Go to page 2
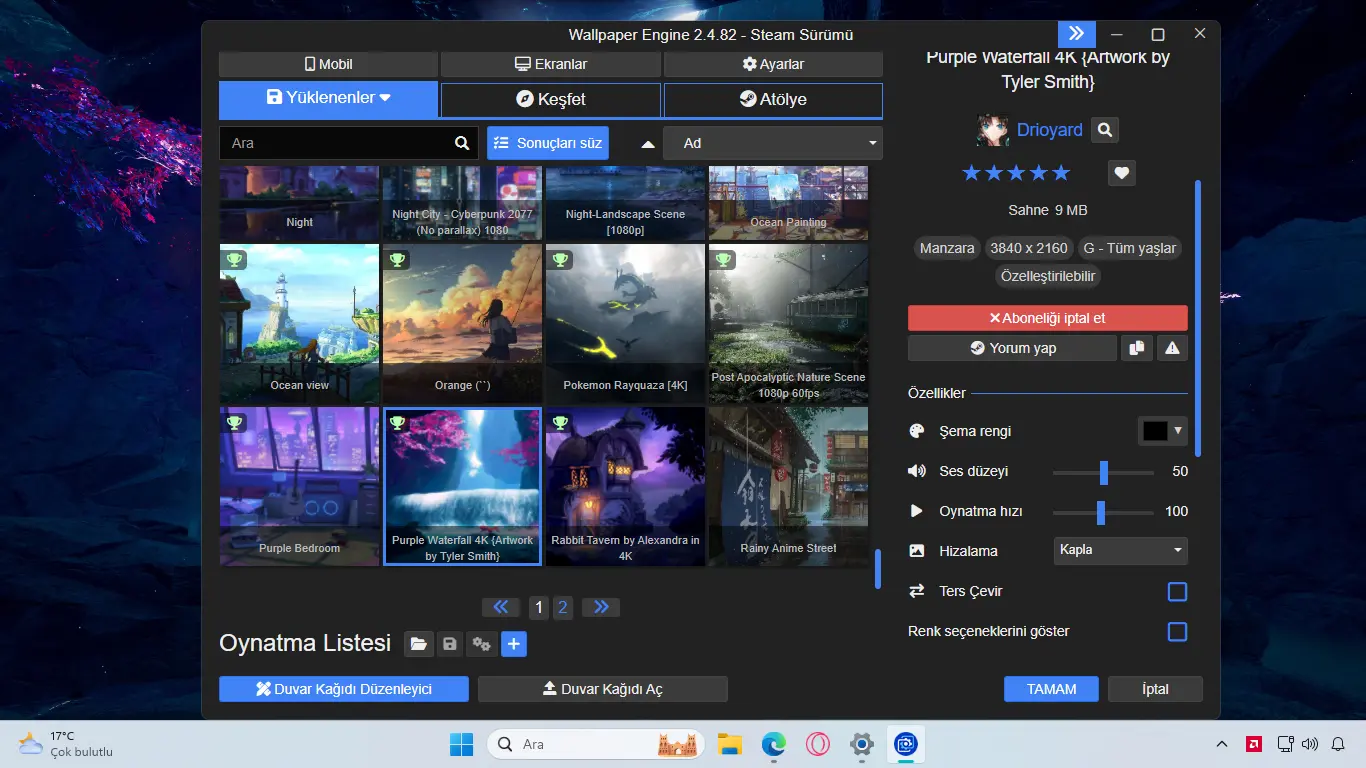 pyautogui.click(x=563, y=607)
